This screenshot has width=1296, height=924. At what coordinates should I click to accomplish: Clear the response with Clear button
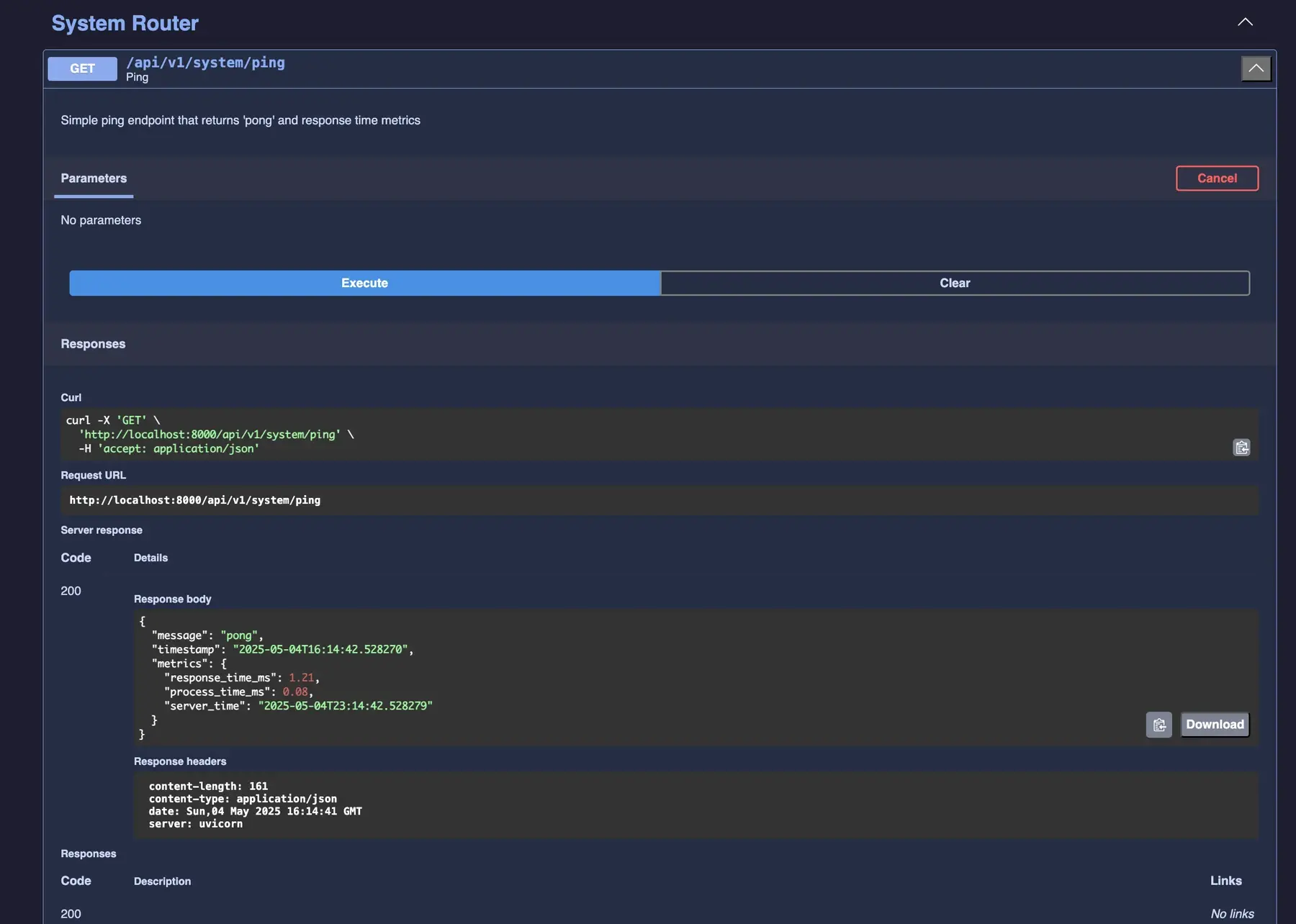(955, 283)
